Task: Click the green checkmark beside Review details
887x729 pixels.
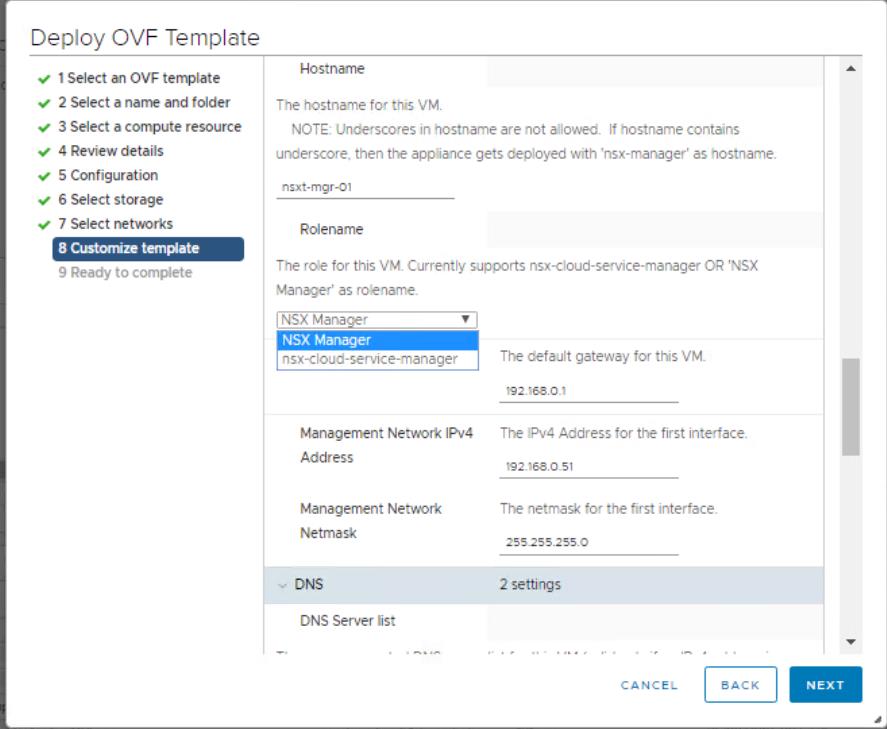Action: point(44,152)
